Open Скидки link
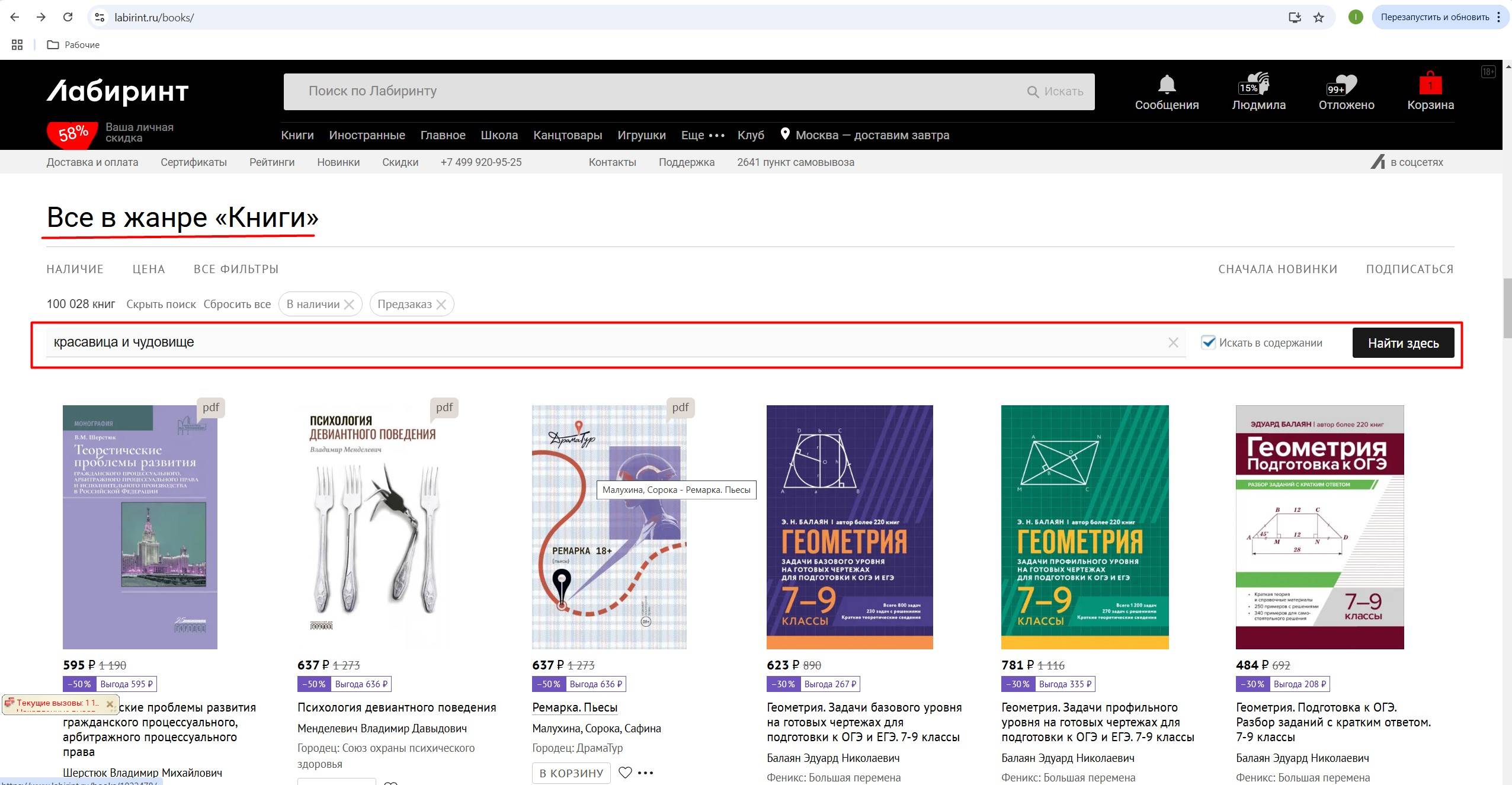Image resolution: width=1512 pixels, height=785 pixels. pos(400,162)
